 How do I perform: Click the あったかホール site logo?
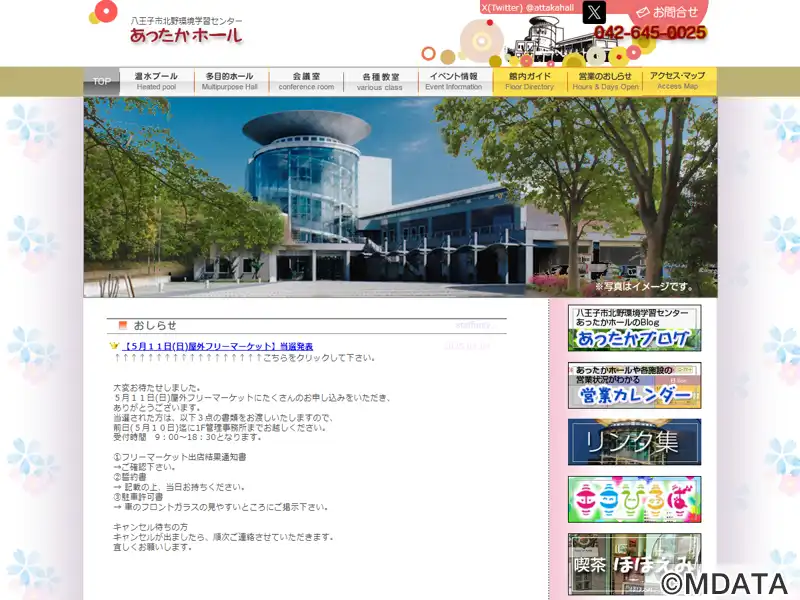click(x=186, y=30)
